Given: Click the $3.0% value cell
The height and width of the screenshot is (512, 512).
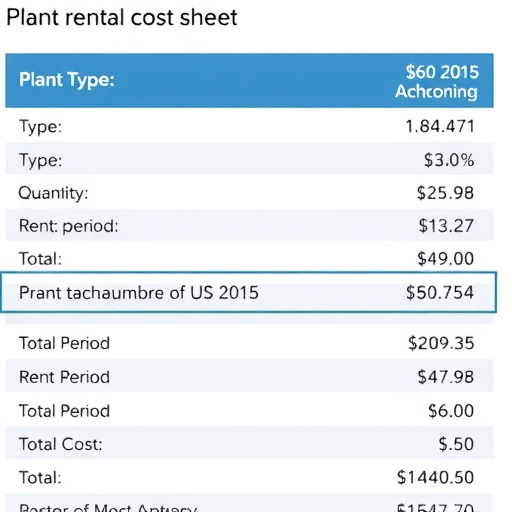Looking at the screenshot, I should (x=449, y=160).
